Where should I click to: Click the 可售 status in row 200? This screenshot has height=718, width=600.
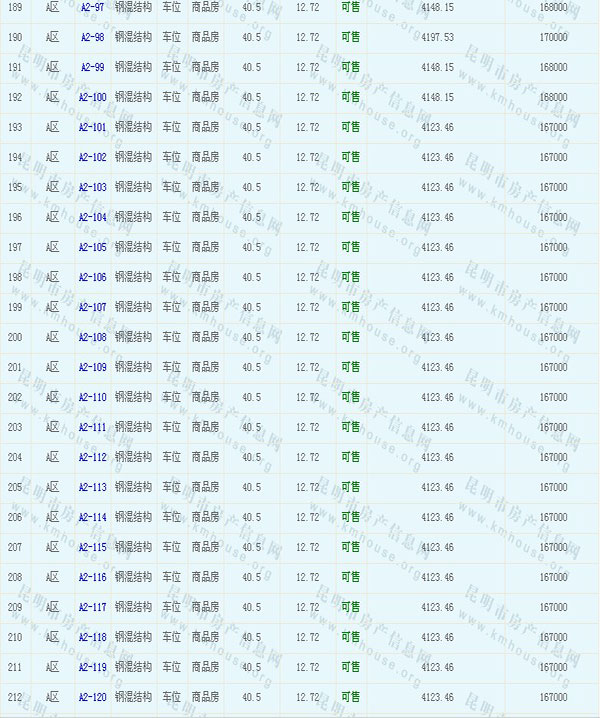coord(350,337)
